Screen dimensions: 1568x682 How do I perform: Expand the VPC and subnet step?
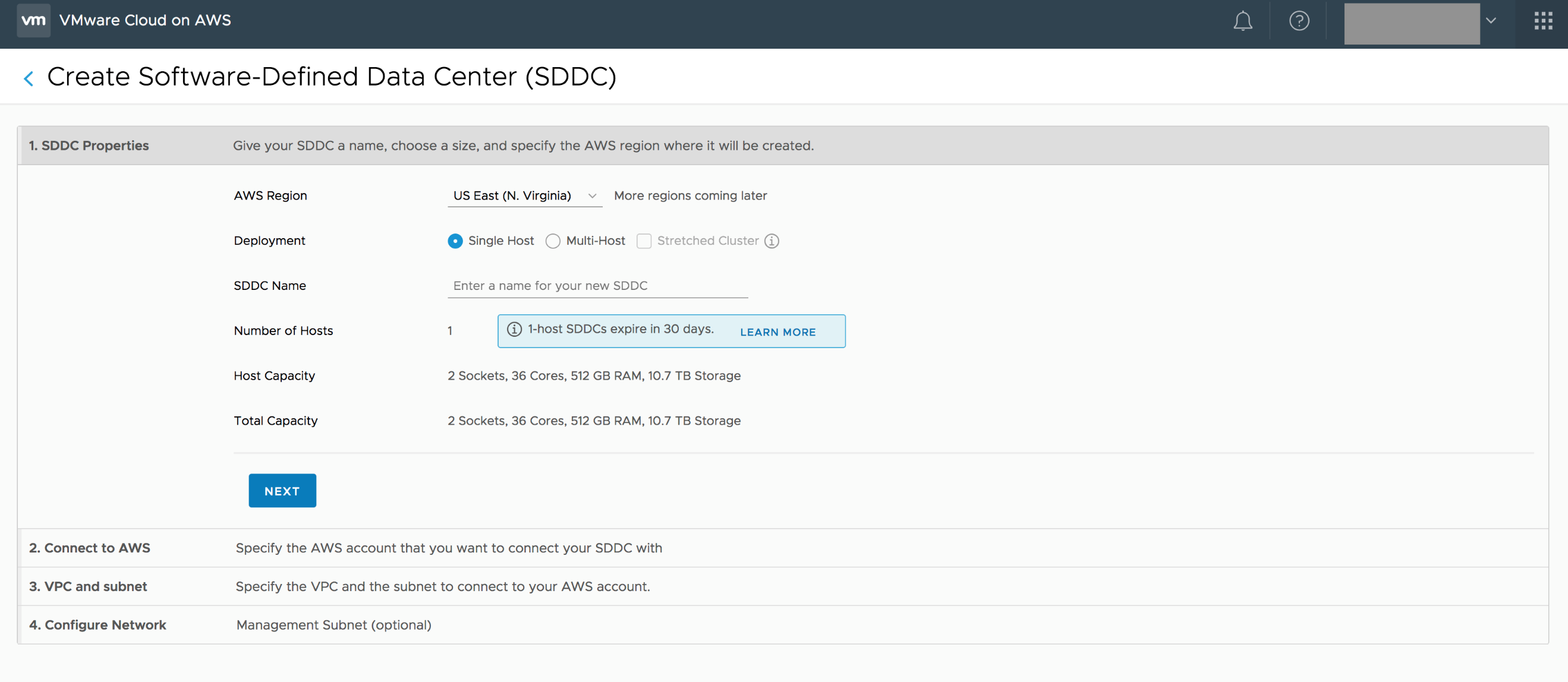88,586
